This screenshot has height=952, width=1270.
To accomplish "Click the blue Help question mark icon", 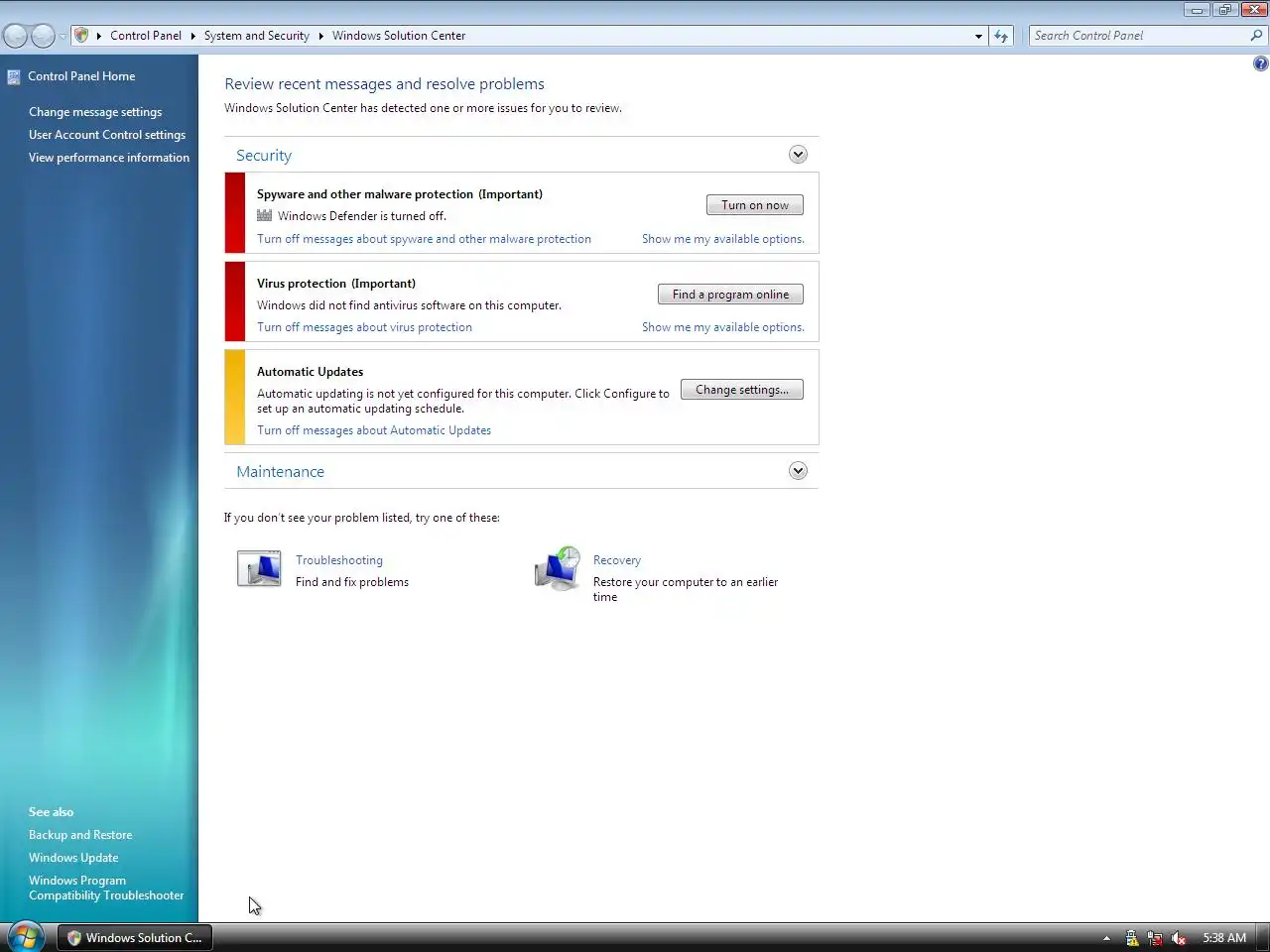I will click(1260, 63).
